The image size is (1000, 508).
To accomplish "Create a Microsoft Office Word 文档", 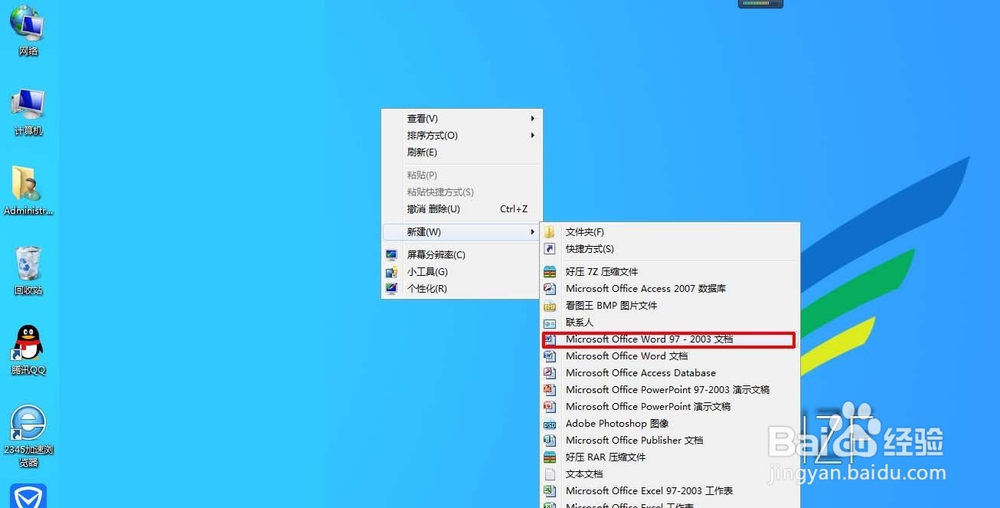I will 670,356.
